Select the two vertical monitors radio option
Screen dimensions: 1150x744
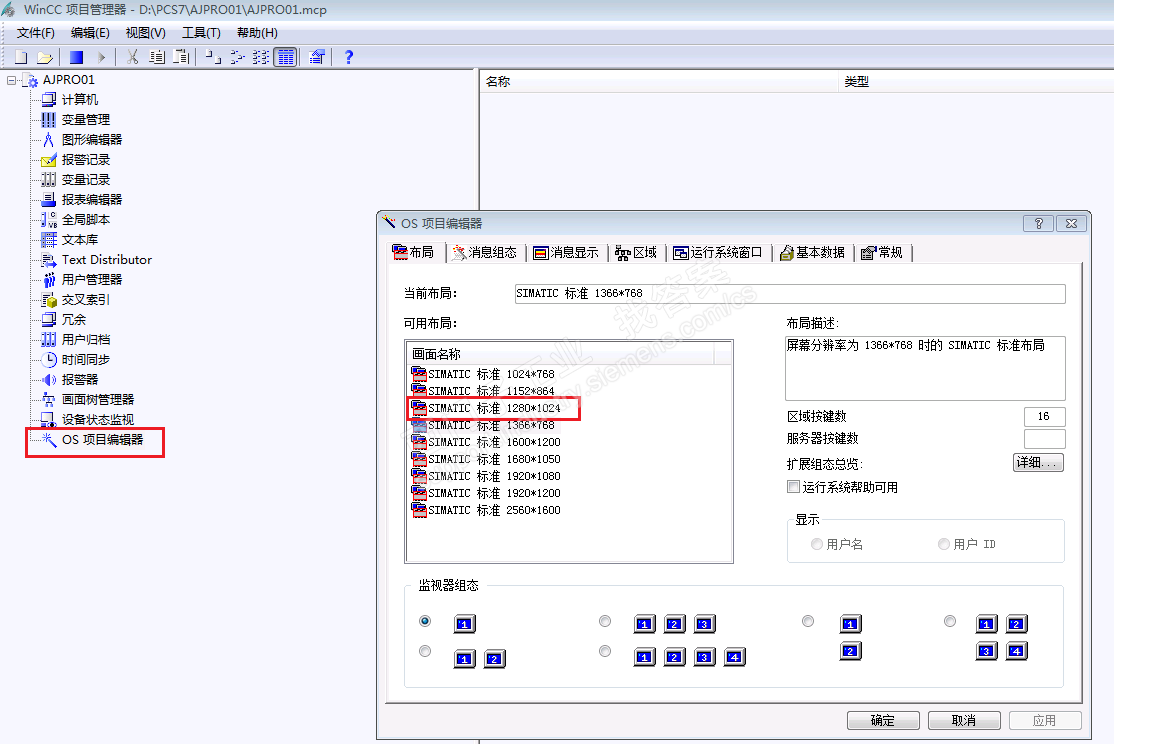pos(808,621)
